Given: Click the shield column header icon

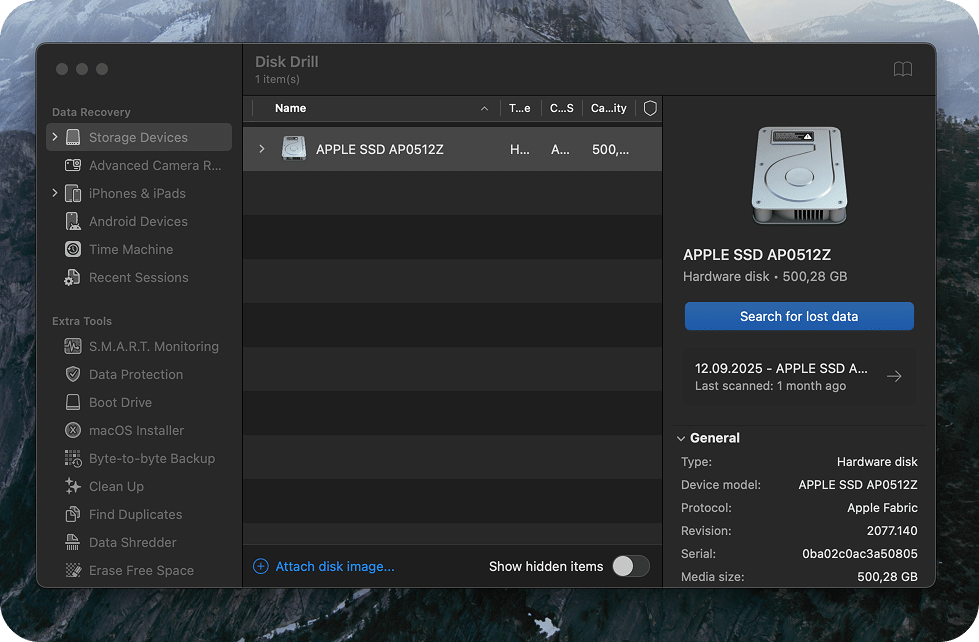Looking at the screenshot, I should (x=649, y=108).
